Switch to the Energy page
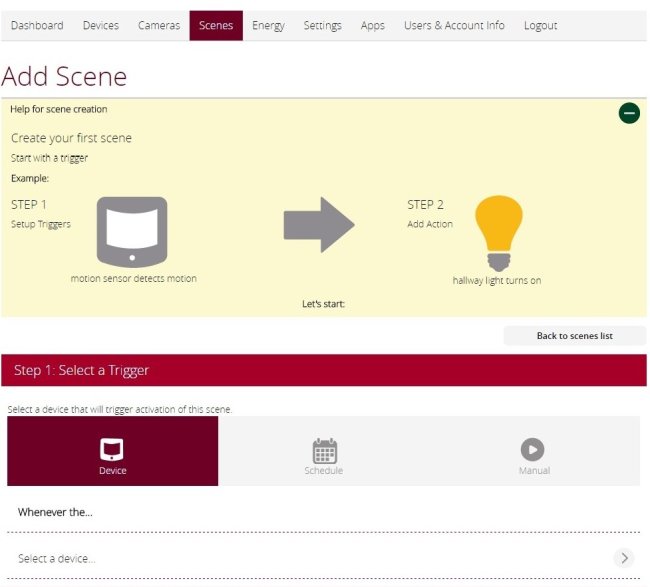 [268, 26]
